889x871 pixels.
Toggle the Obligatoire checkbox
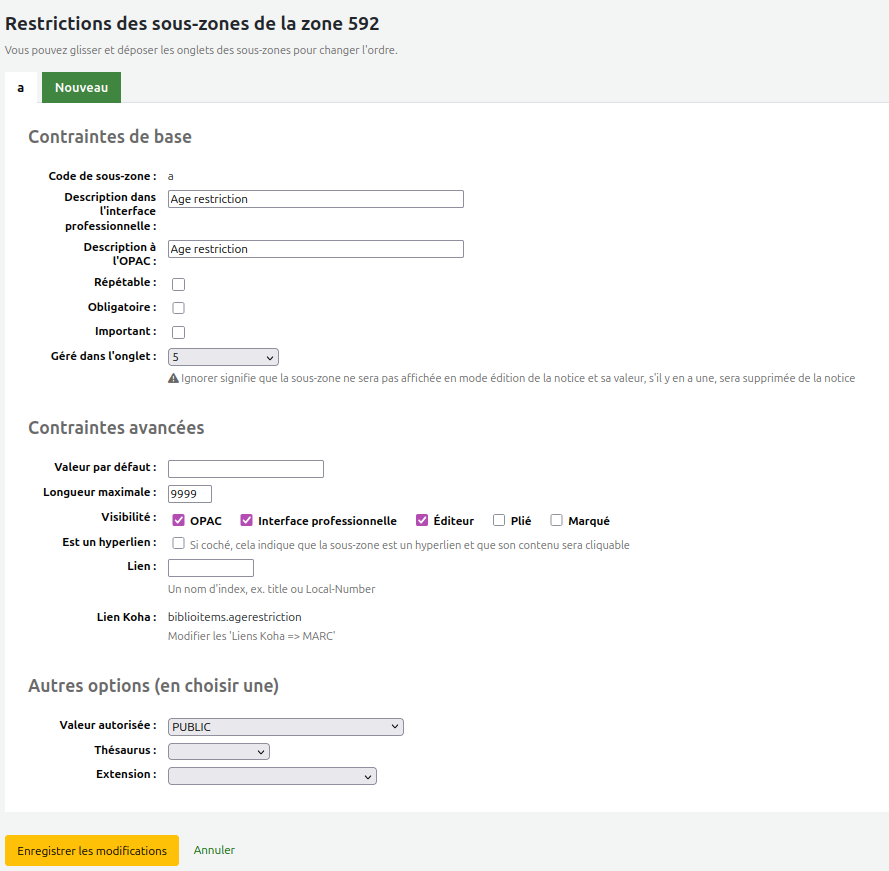click(179, 308)
